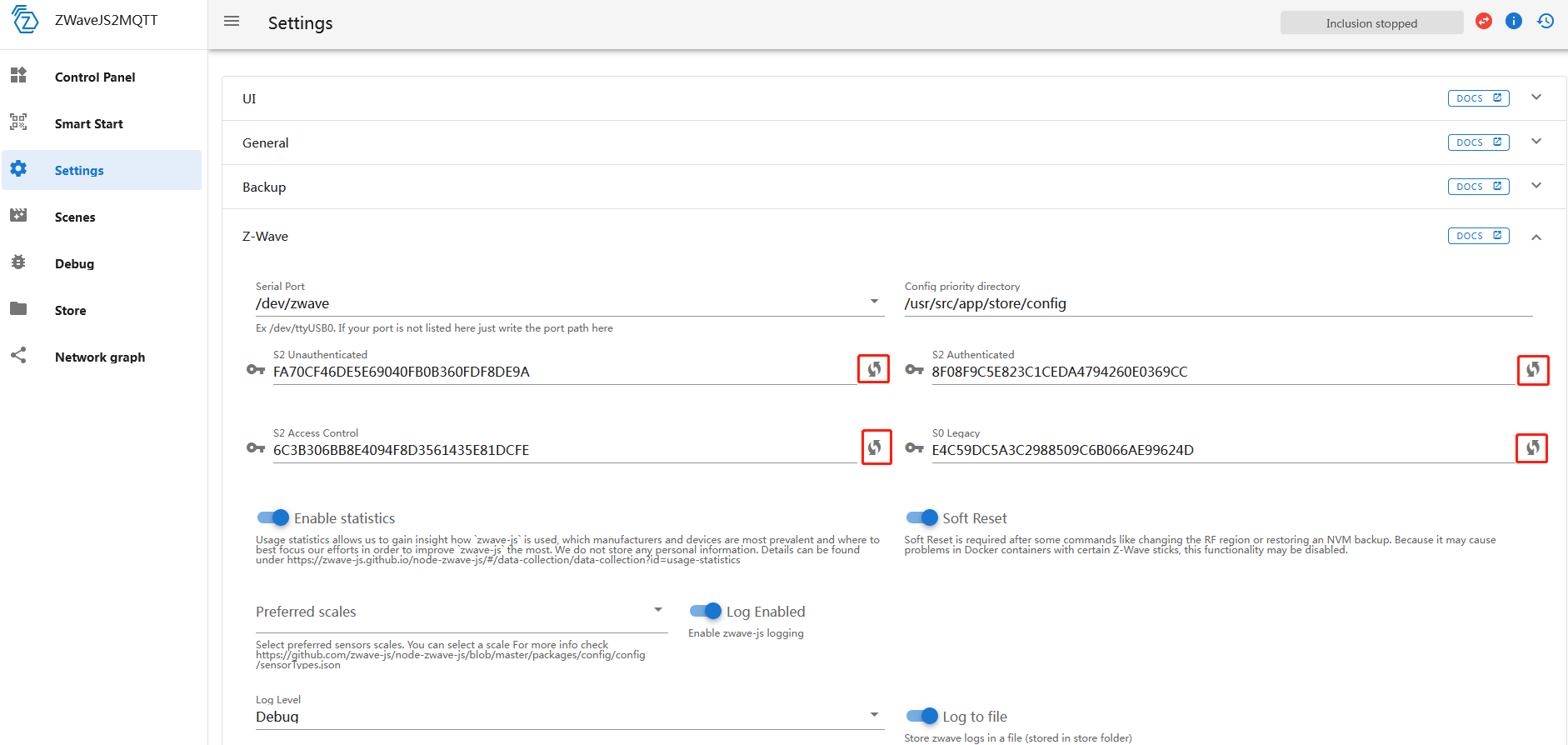Regenerate the S2 Unauthenticated key
Viewport: 1568px width, 745px height.
click(874, 369)
